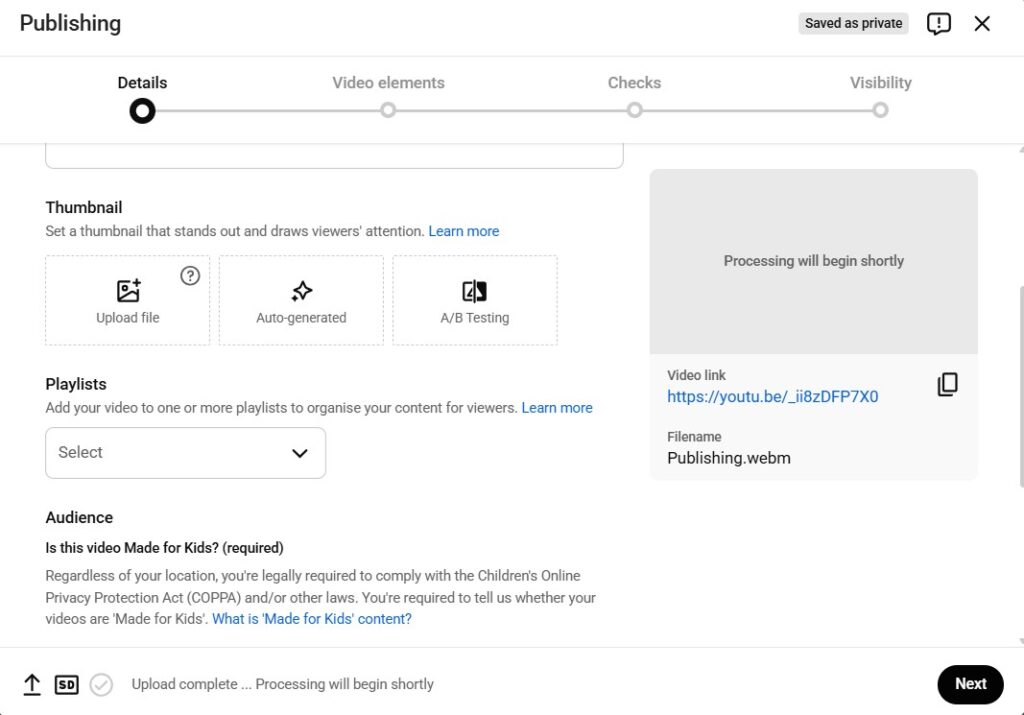1024x715 pixels.
Task: Click Learn more about thumbnails
Action: click(x=463, y=230)
